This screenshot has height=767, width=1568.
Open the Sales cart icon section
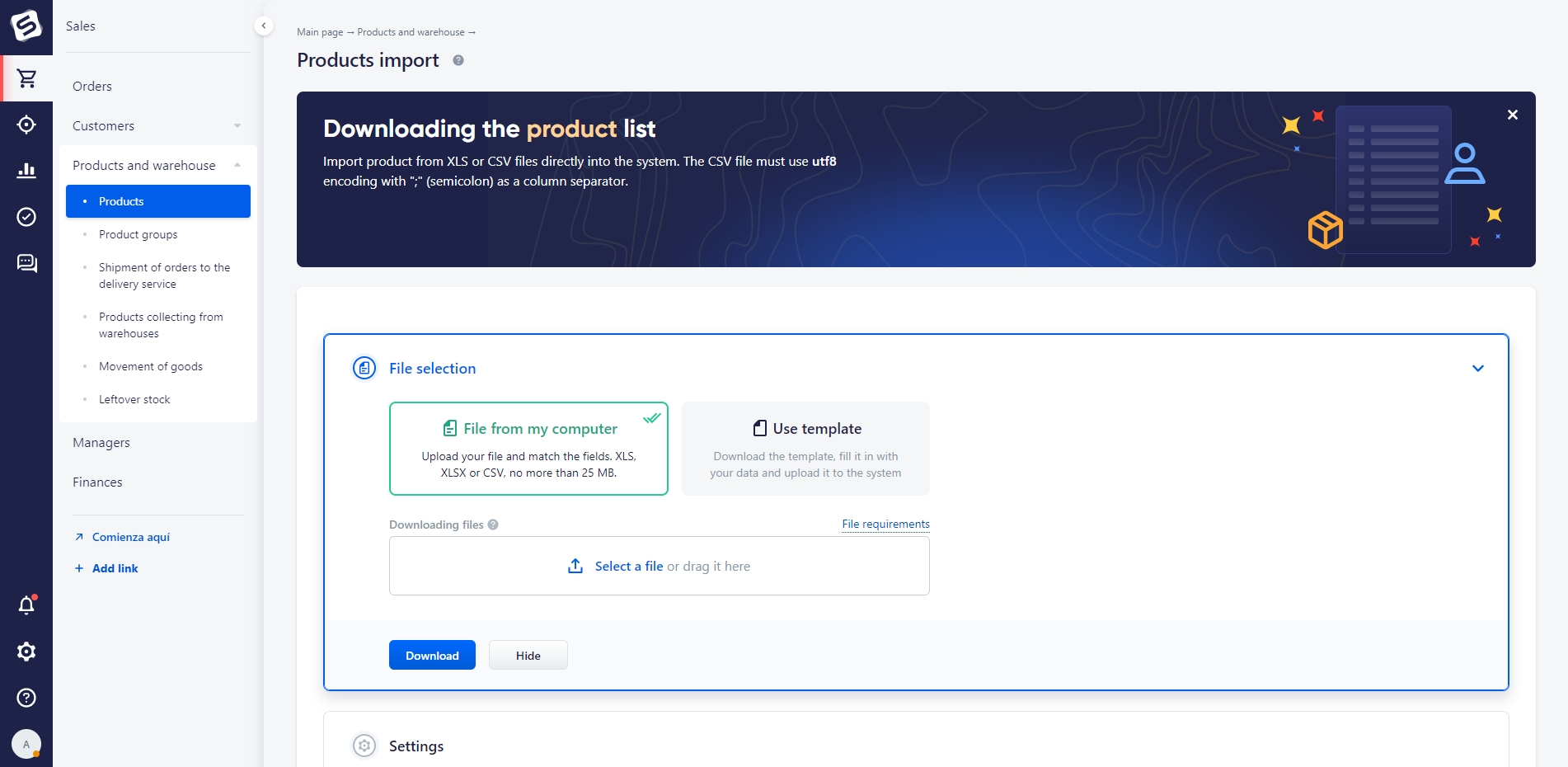click(26, 78)
